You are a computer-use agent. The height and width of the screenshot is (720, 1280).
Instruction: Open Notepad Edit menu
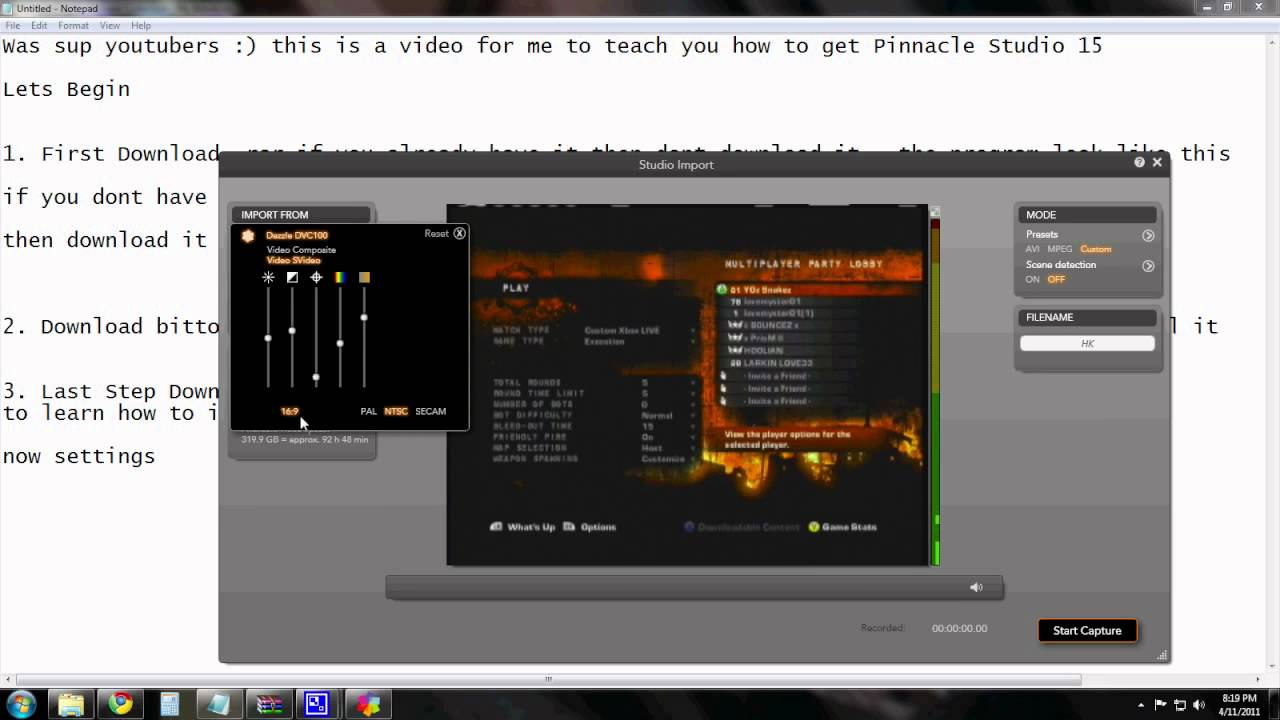39,25
